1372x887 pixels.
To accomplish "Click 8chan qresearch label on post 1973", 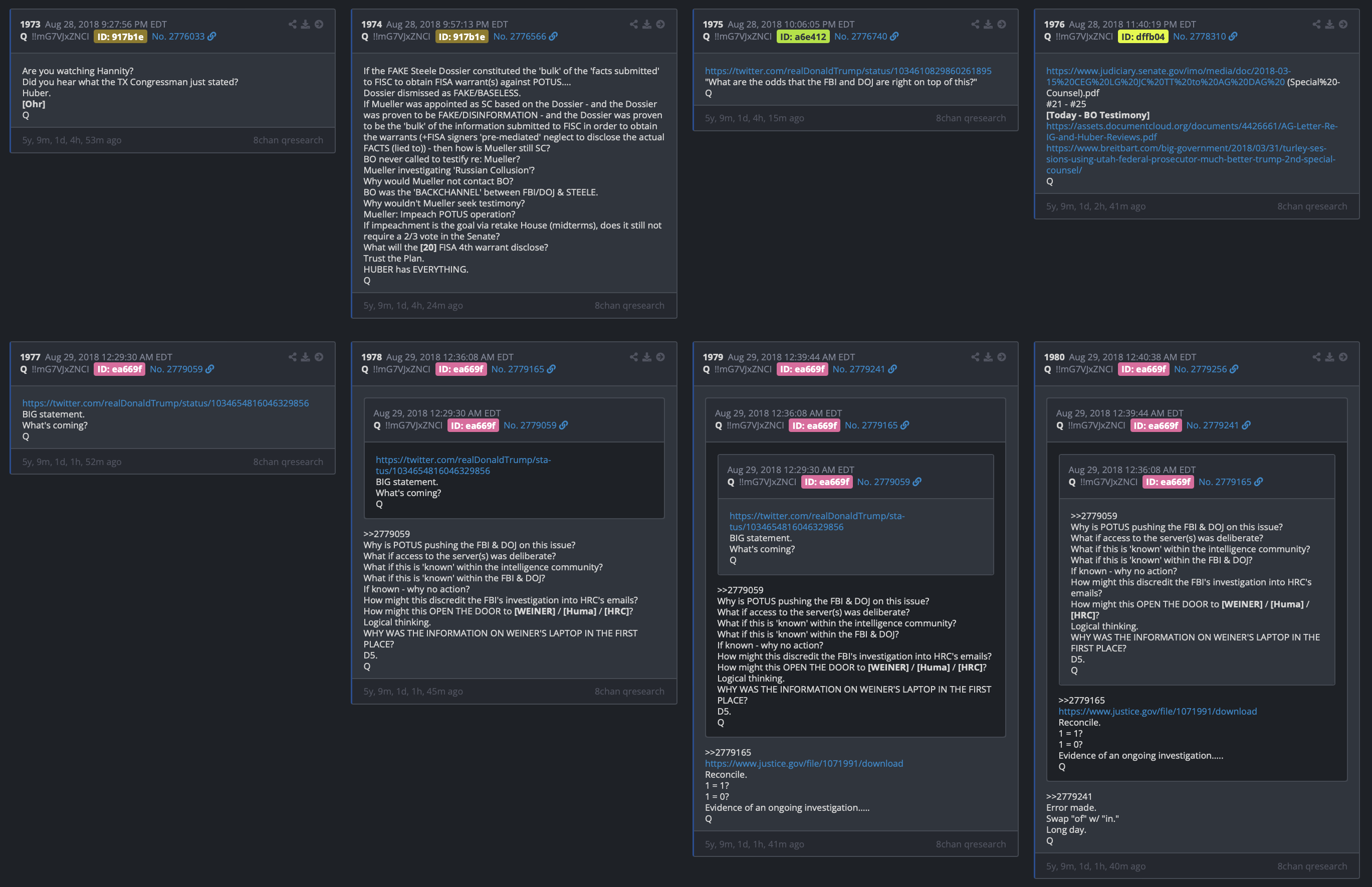I will [x=288, y=140].
